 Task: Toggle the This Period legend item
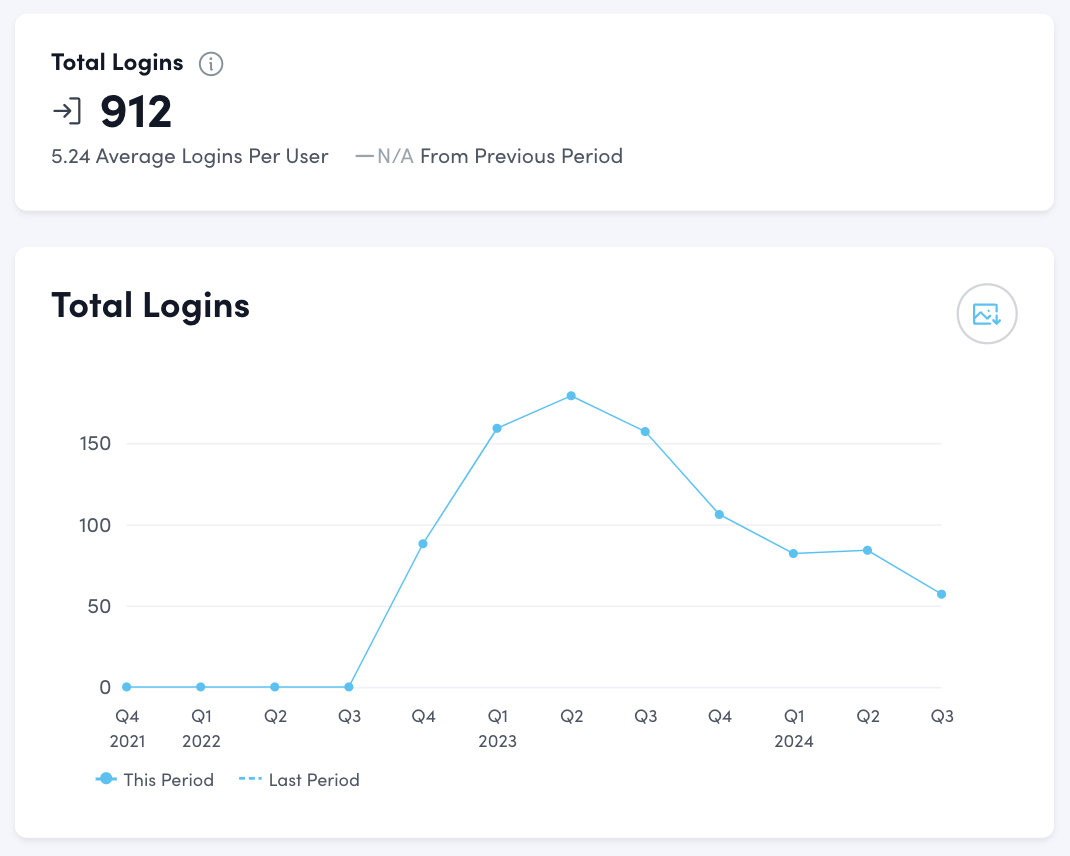coord(155,780)
